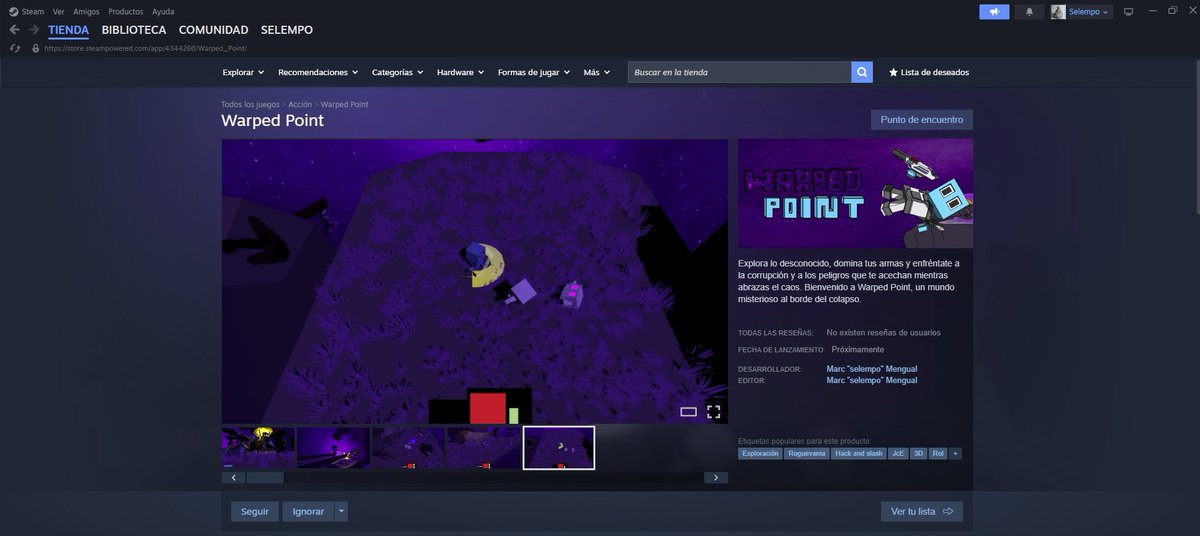Select the second screenshot thumbnail
The height and width of the screenshot is (536, 1200).
[333, 447]
